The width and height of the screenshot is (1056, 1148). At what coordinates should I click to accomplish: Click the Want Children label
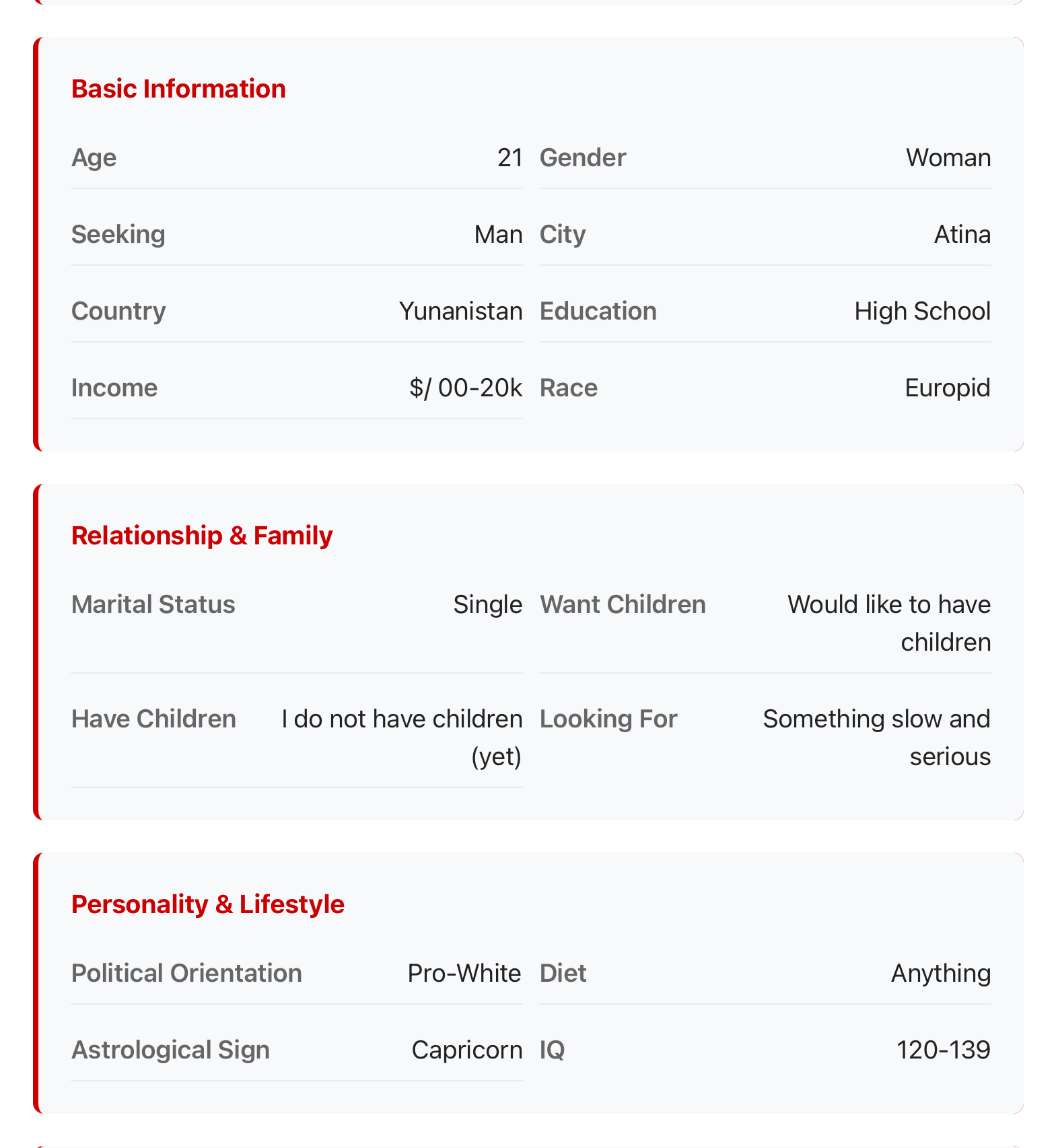pos(623,604)
